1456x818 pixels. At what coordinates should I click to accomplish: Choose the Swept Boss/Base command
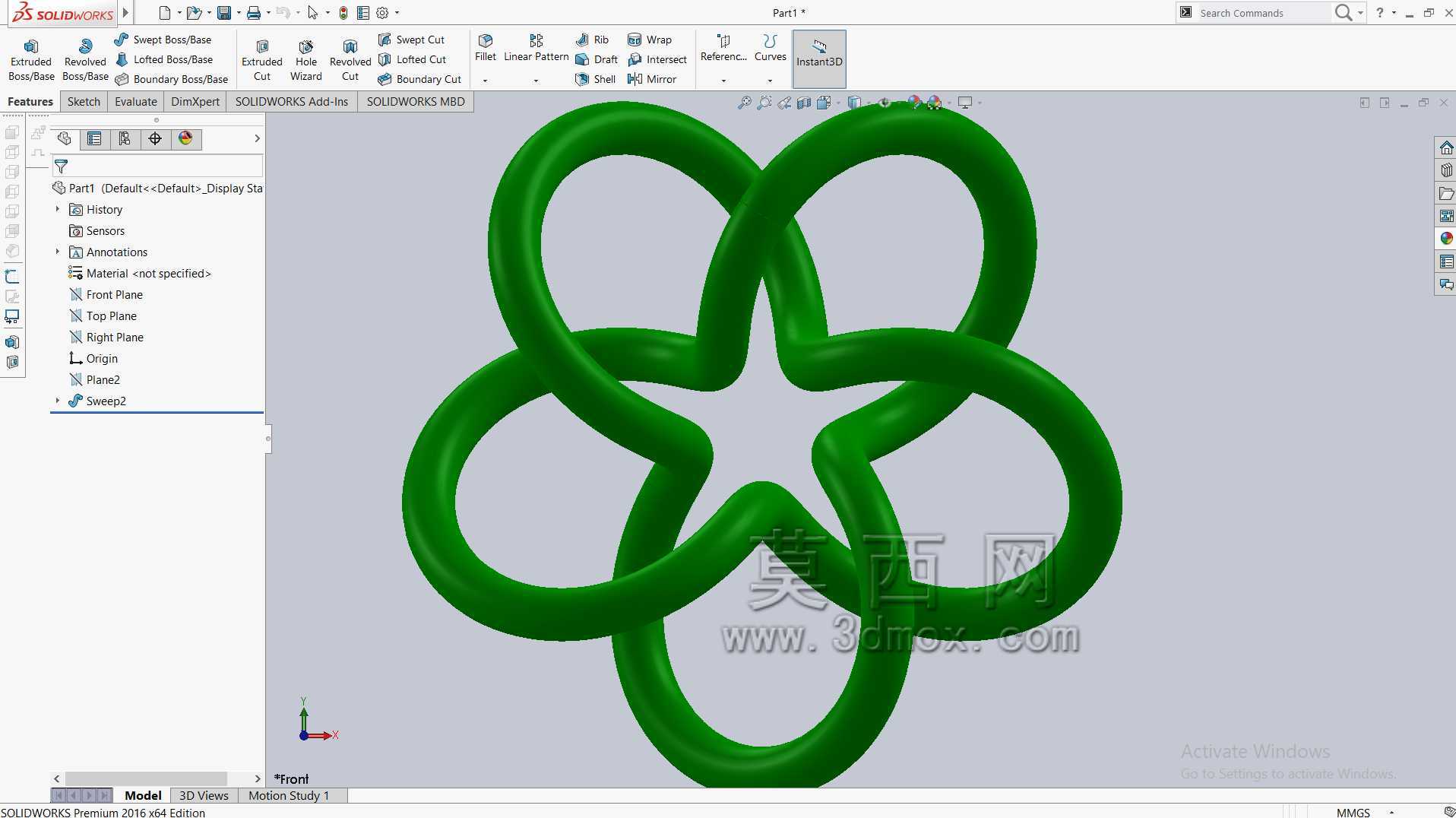163,40
